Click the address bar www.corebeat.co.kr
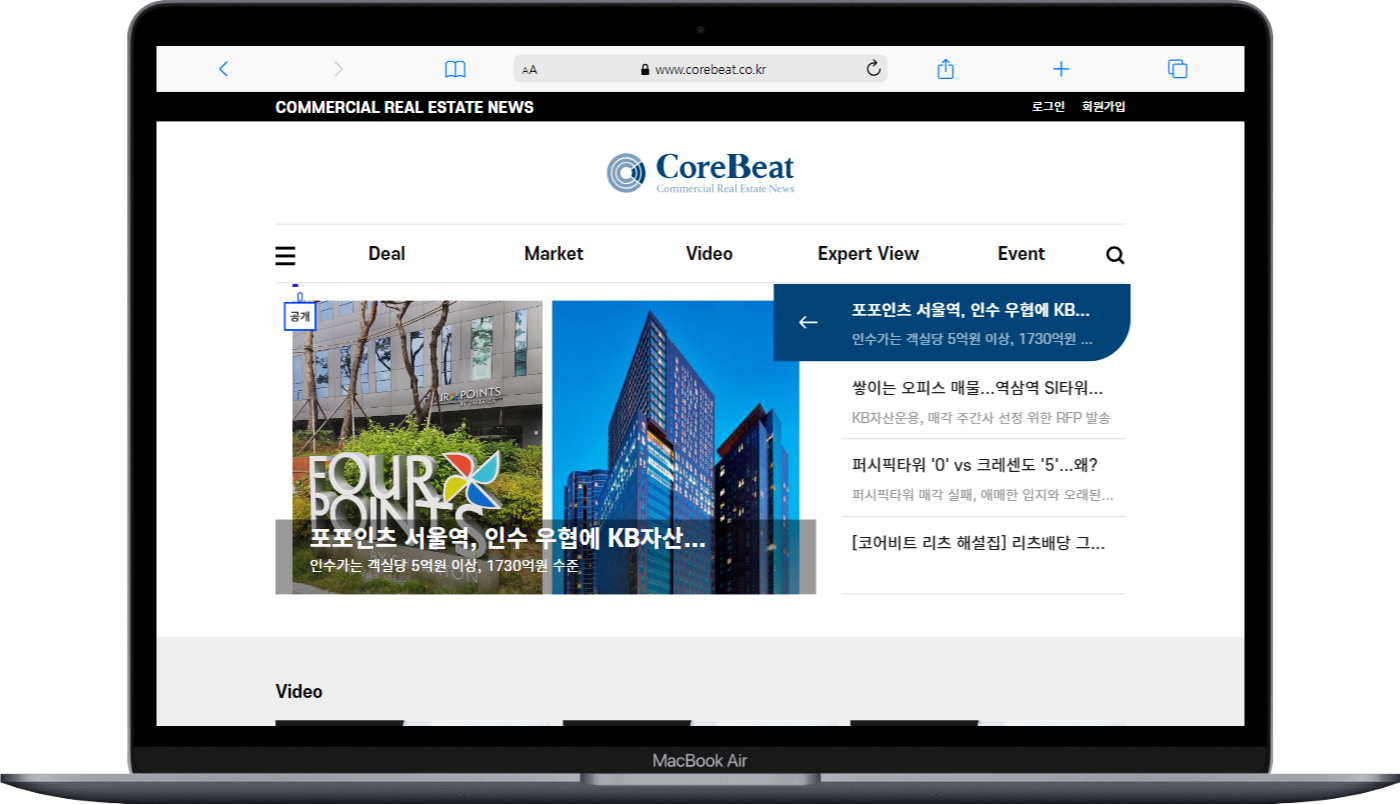Screen dimensions: 1400x804 (700, 69)
